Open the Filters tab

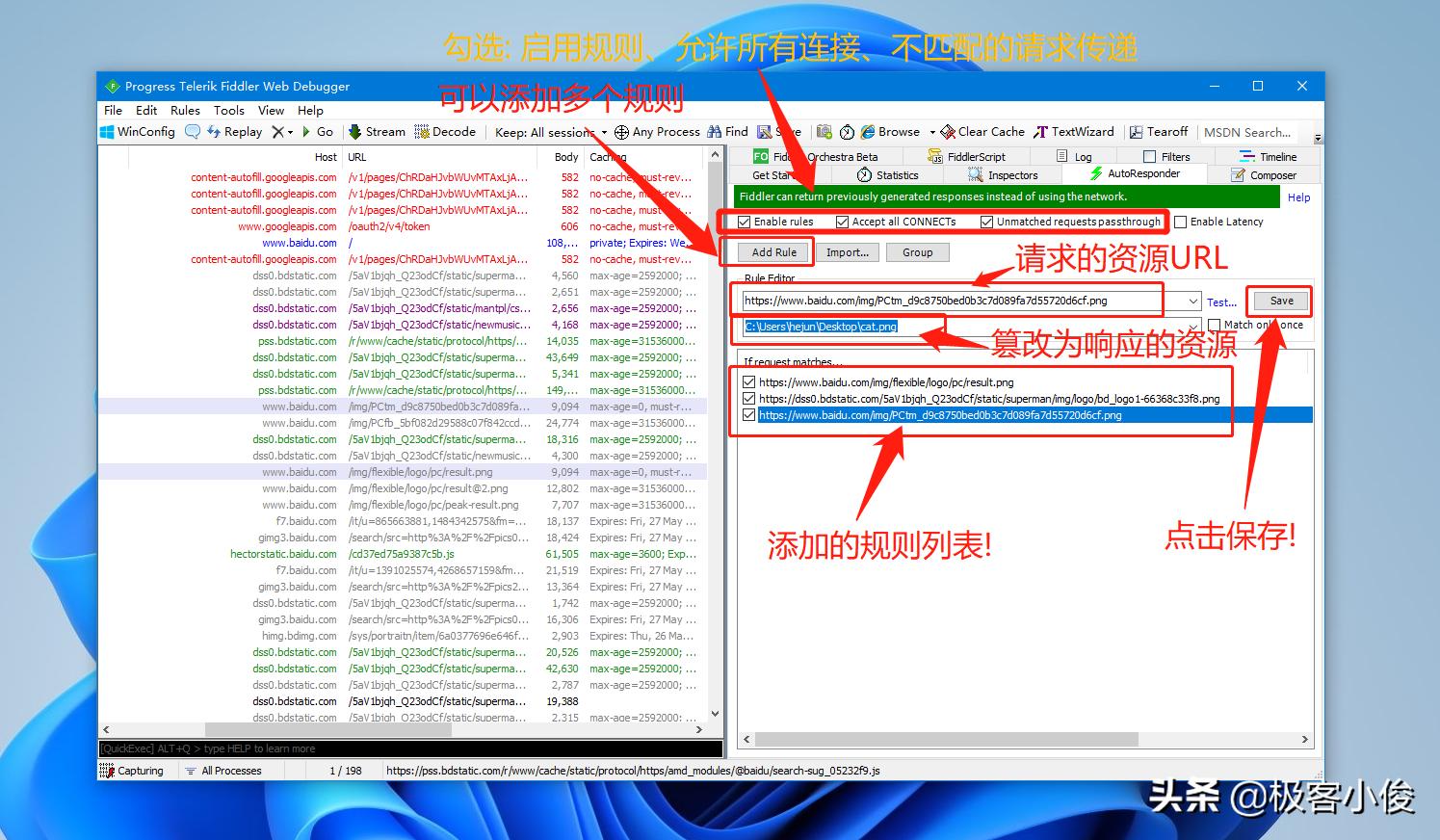(1166, 157)
